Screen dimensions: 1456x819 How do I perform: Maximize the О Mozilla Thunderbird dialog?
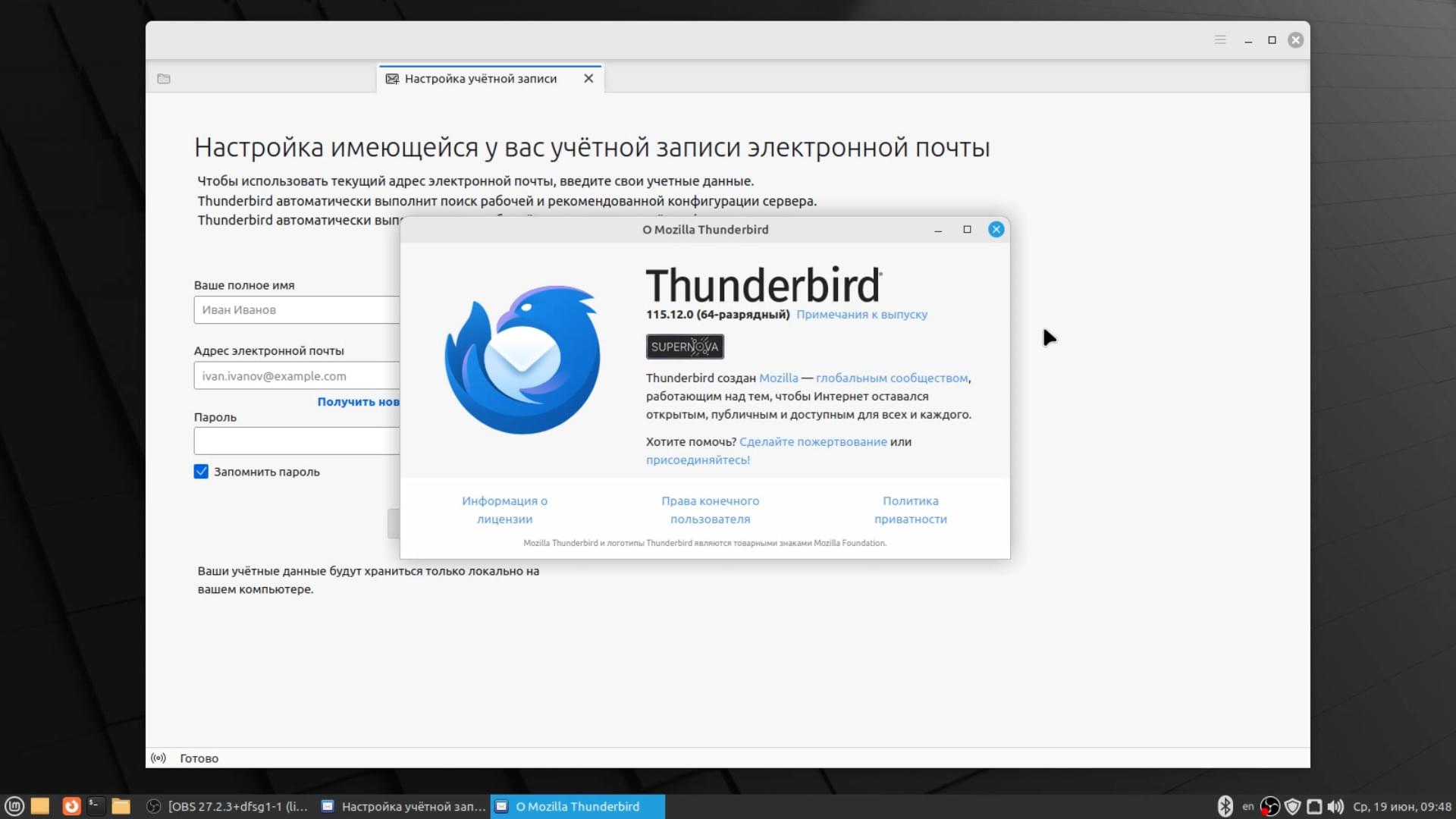pos(967,230)
